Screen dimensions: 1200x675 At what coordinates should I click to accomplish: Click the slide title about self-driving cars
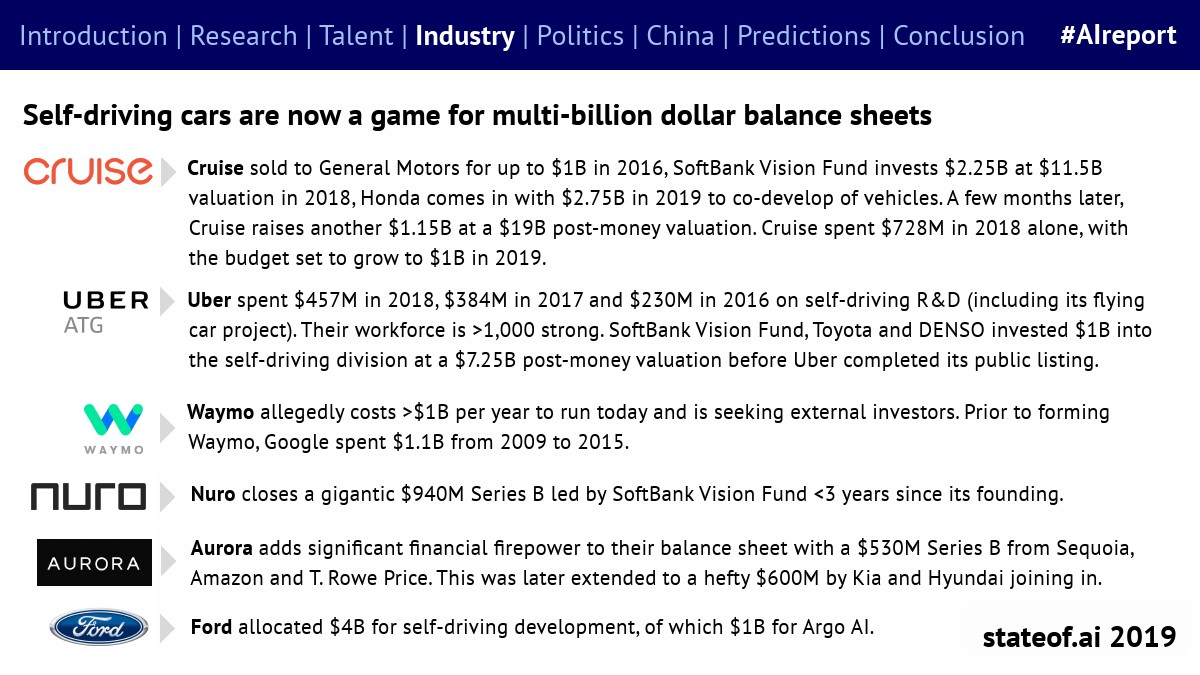pyautogui.click(x=477, y=116)
